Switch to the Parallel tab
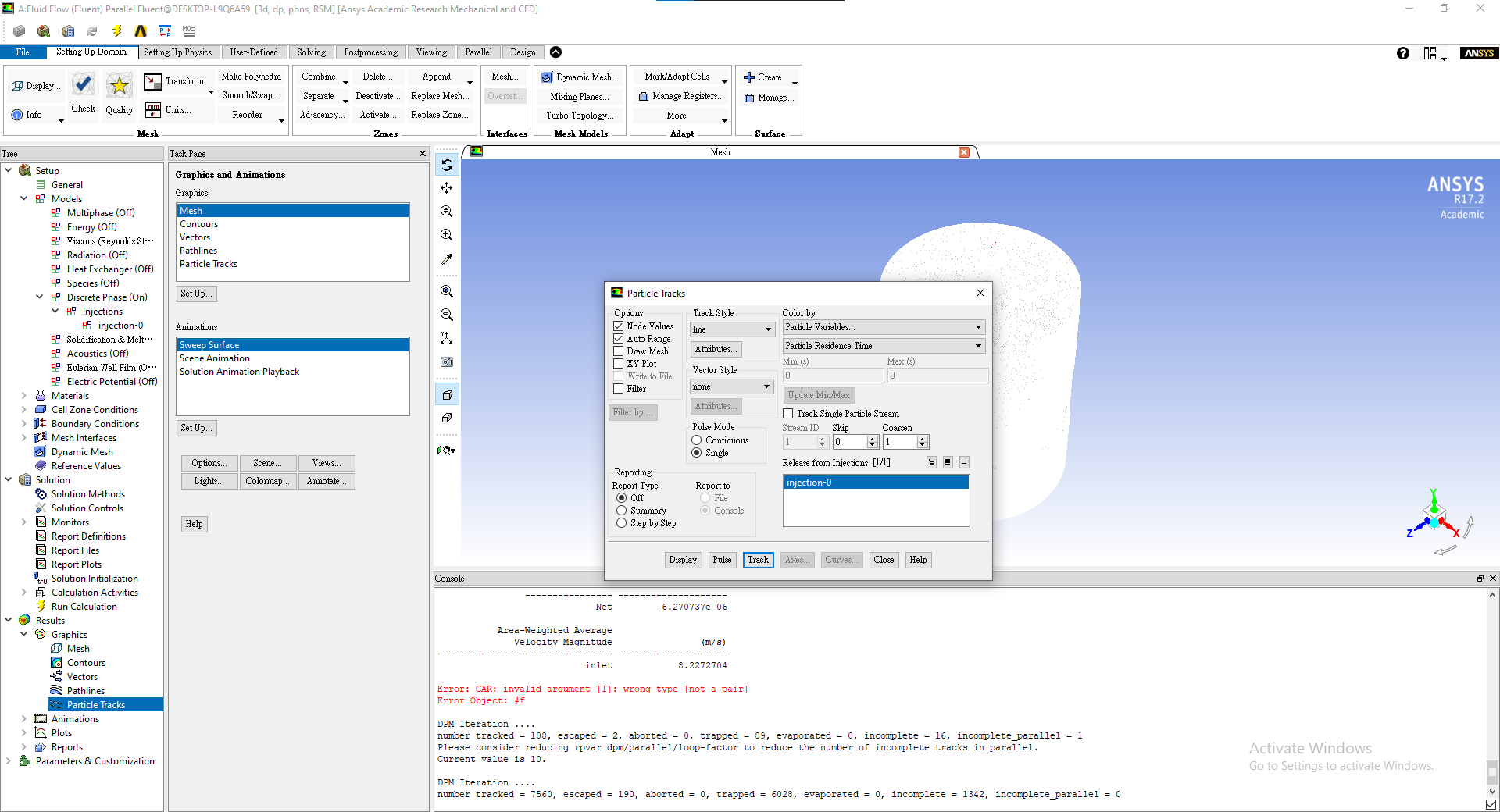The height and width of the screenshot is (812, 1500). pos(478,52)
